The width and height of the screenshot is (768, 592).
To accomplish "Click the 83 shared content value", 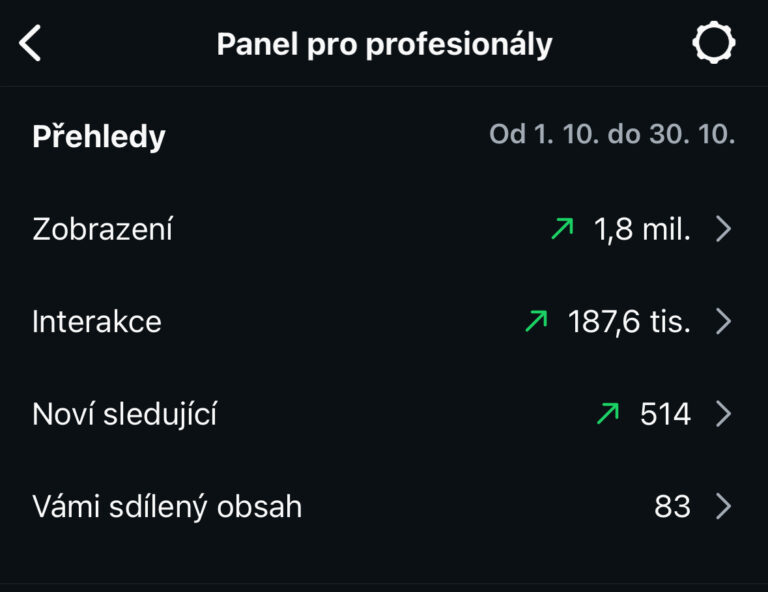I will click(672, 507).
